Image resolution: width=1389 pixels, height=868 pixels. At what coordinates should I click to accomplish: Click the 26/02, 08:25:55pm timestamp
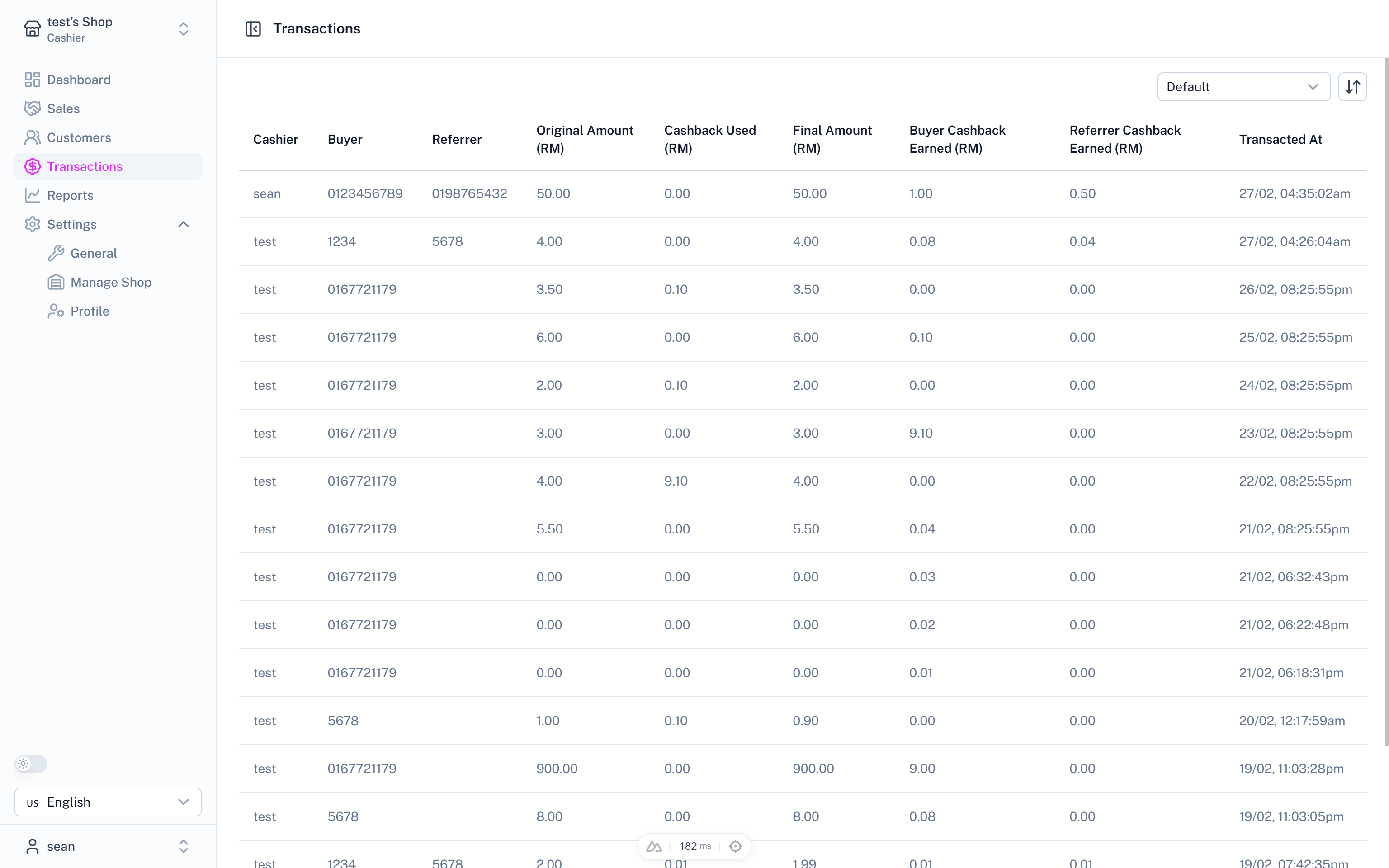point(1295,289)
